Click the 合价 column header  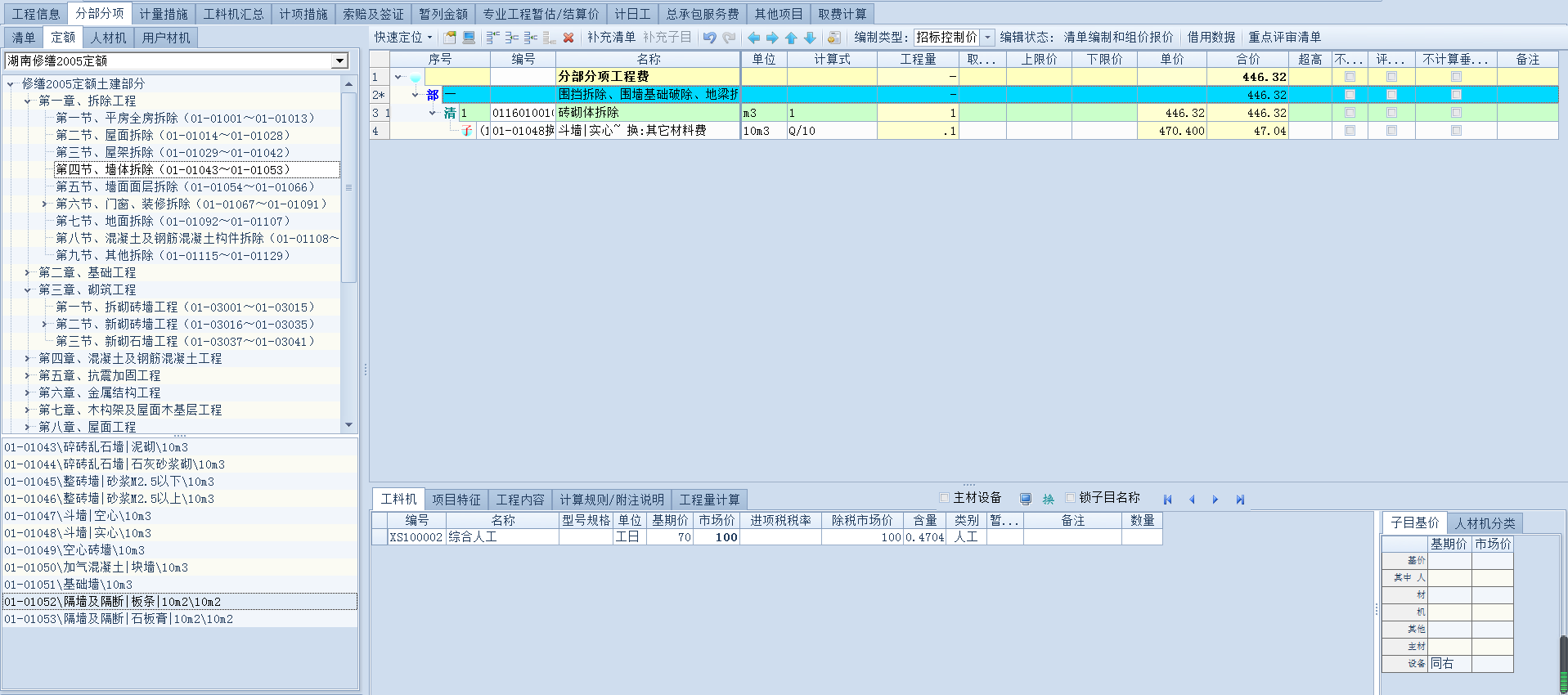(1247, 60)
